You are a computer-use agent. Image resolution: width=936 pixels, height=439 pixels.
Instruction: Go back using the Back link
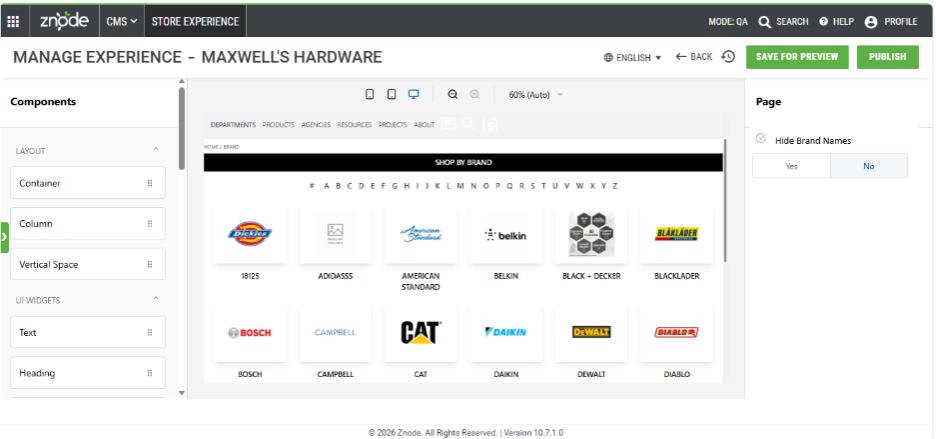[x=694, y=57]
